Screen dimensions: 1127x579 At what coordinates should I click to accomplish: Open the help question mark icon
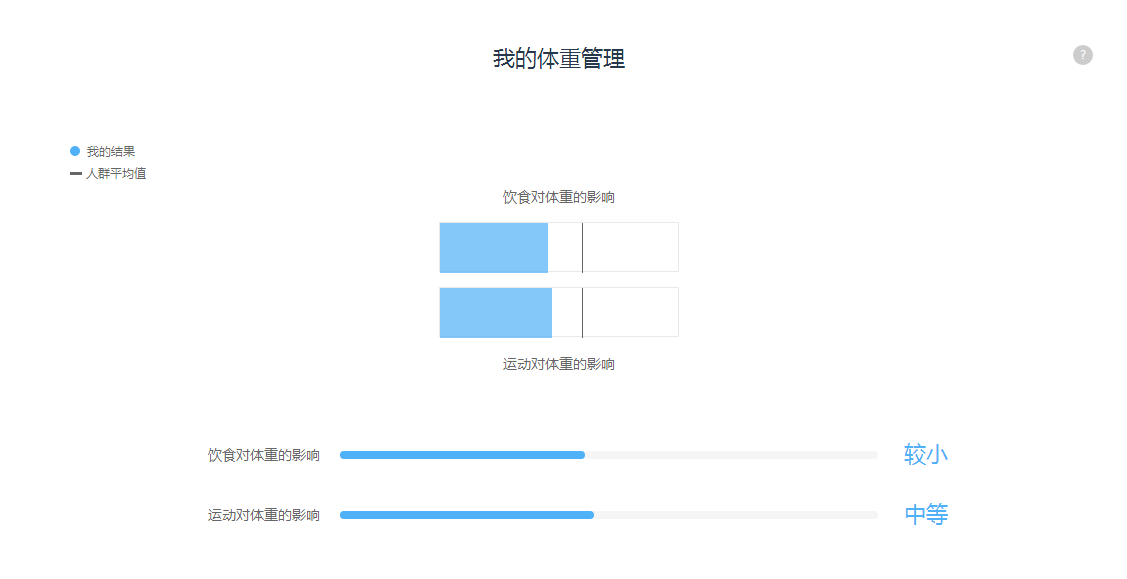1082,55
